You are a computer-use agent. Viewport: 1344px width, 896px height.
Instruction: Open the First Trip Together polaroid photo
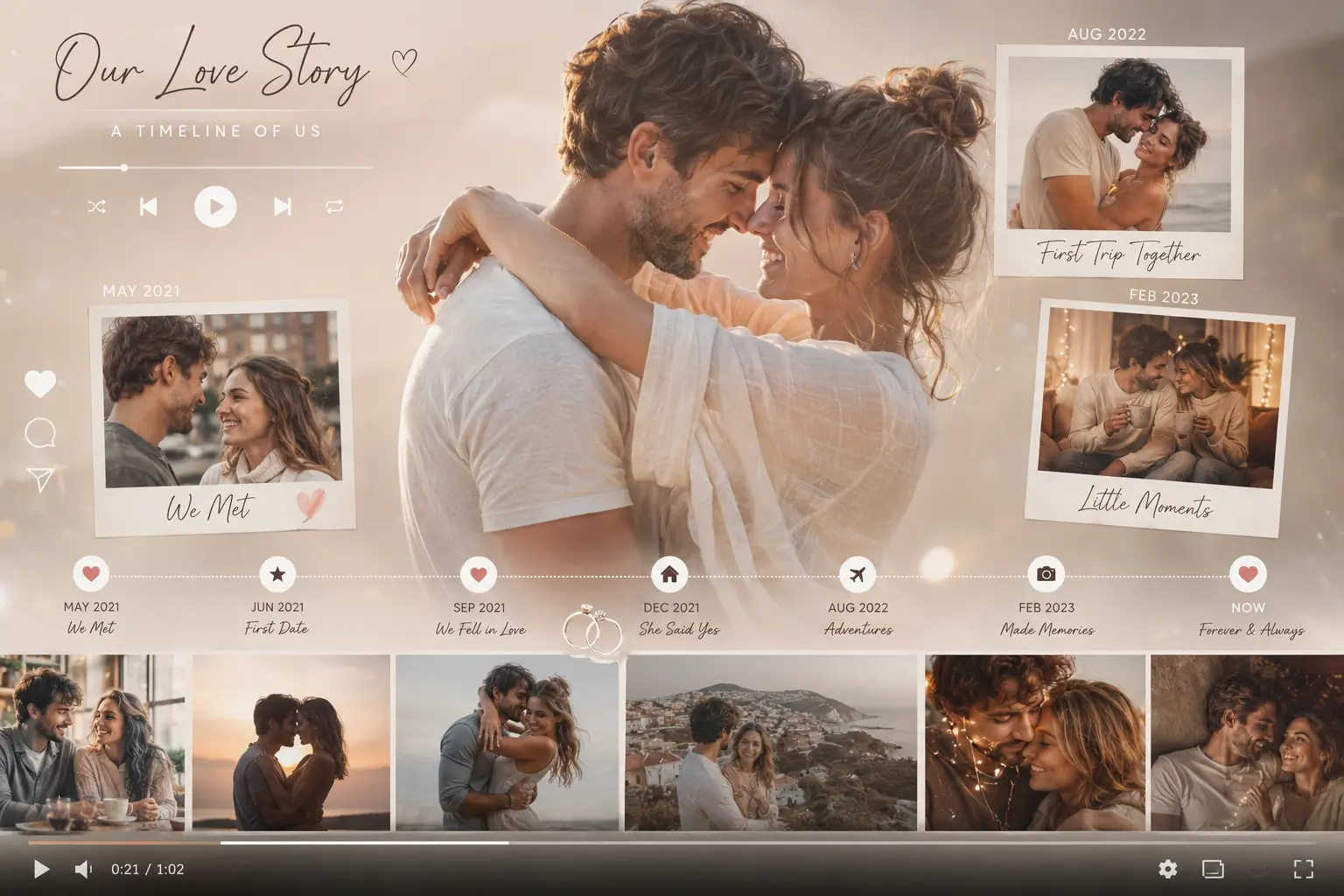pyautogui.click(x=1119, y=160)
